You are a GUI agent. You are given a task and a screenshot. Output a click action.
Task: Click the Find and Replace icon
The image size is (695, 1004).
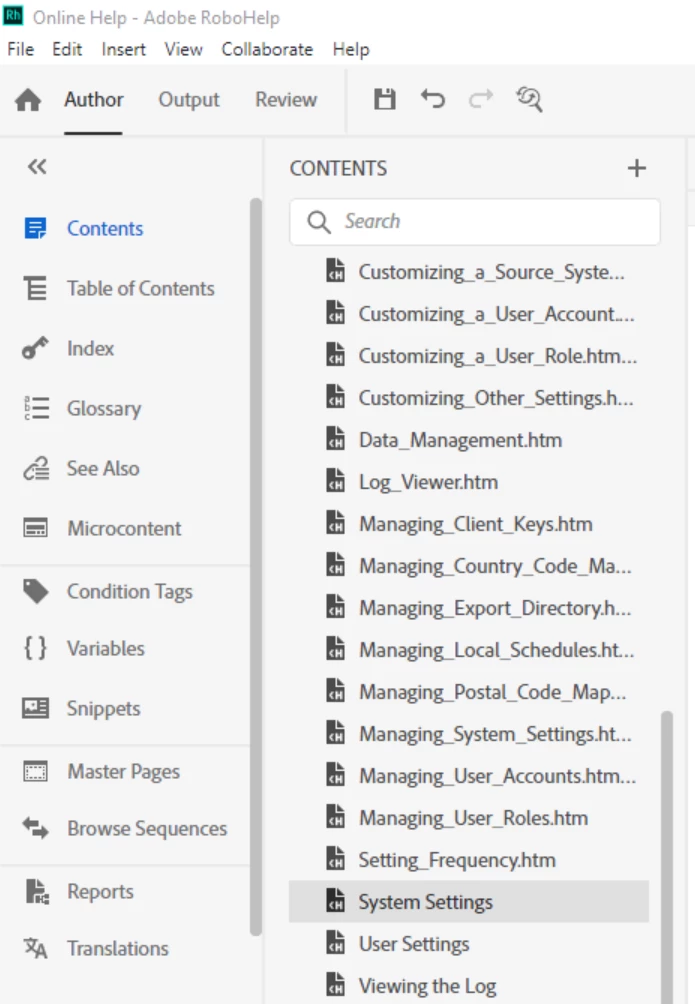tap(529, 99)
